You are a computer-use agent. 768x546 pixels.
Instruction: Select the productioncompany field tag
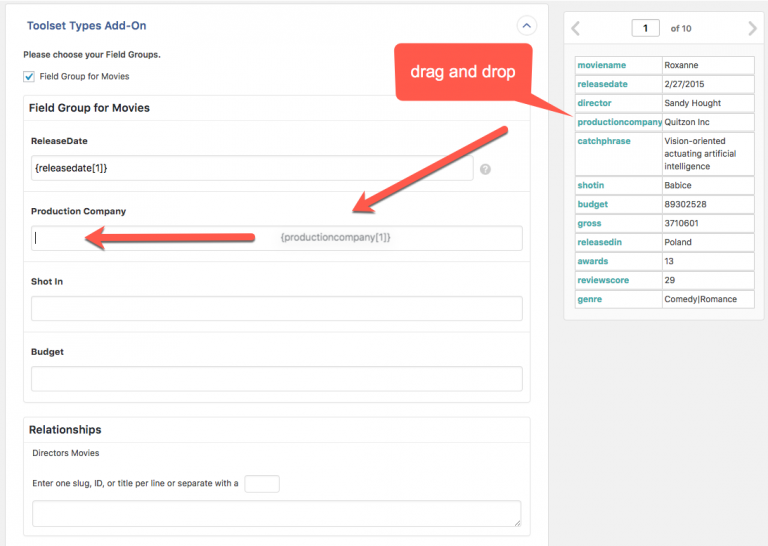pyautogui.click(x=620, y=122)
